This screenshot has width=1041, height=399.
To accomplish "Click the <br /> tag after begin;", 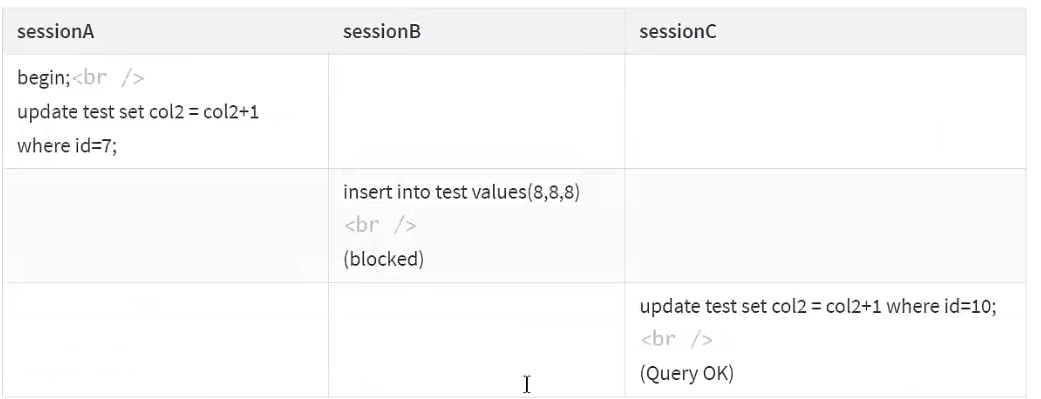I will click(108, 78).
